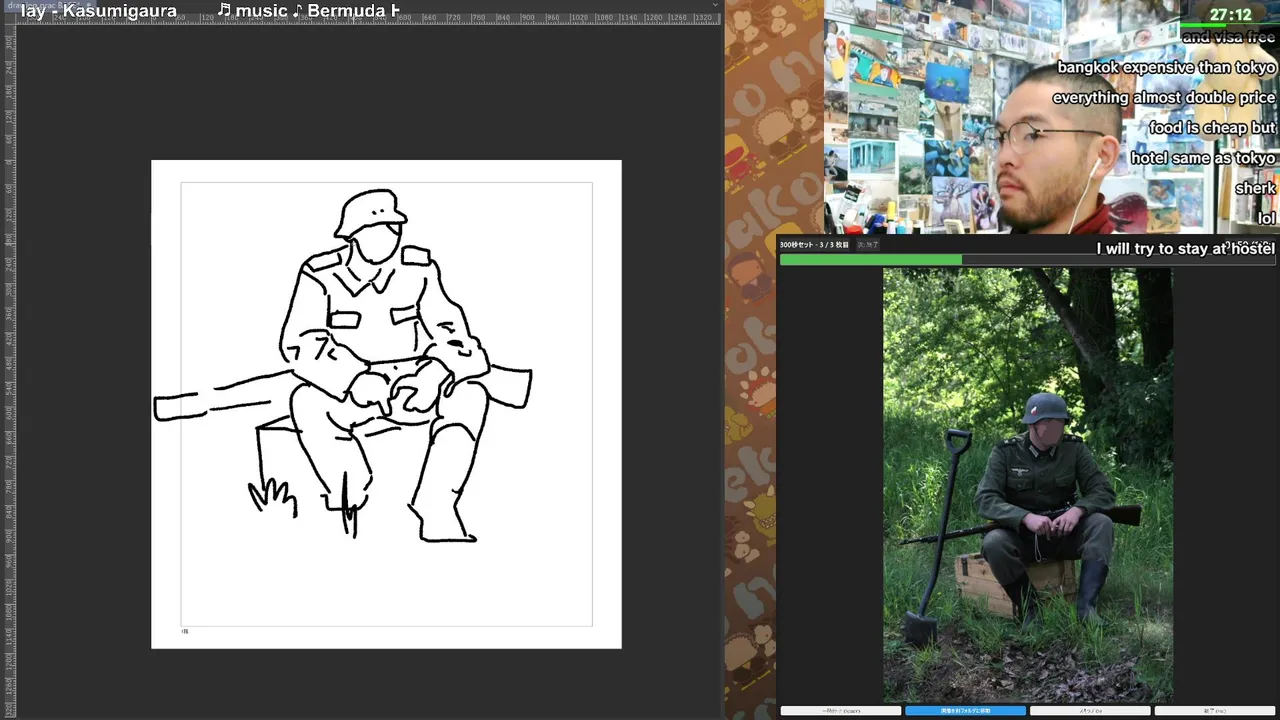1280x720 pixels.
Task: Click the vertical ruler left of the canvas
Action: [x=9, y=370]
